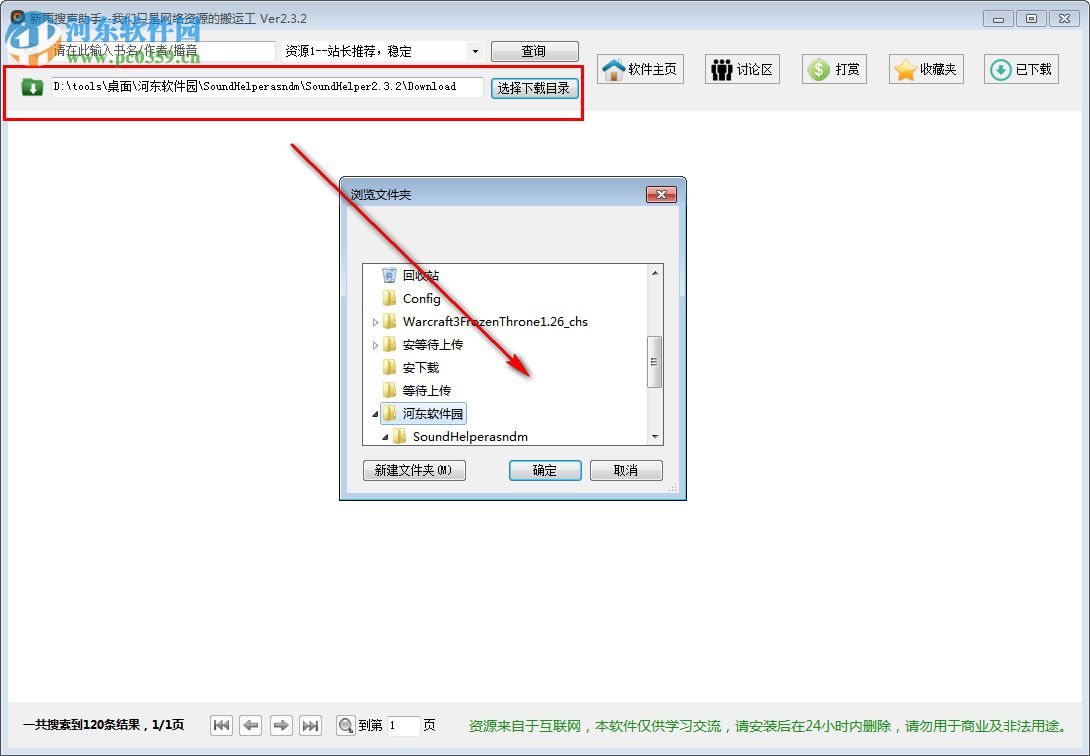
Task: Select Warcraft3FrozenThrone1.26_chs in folder tree
Action: (495, 322)
